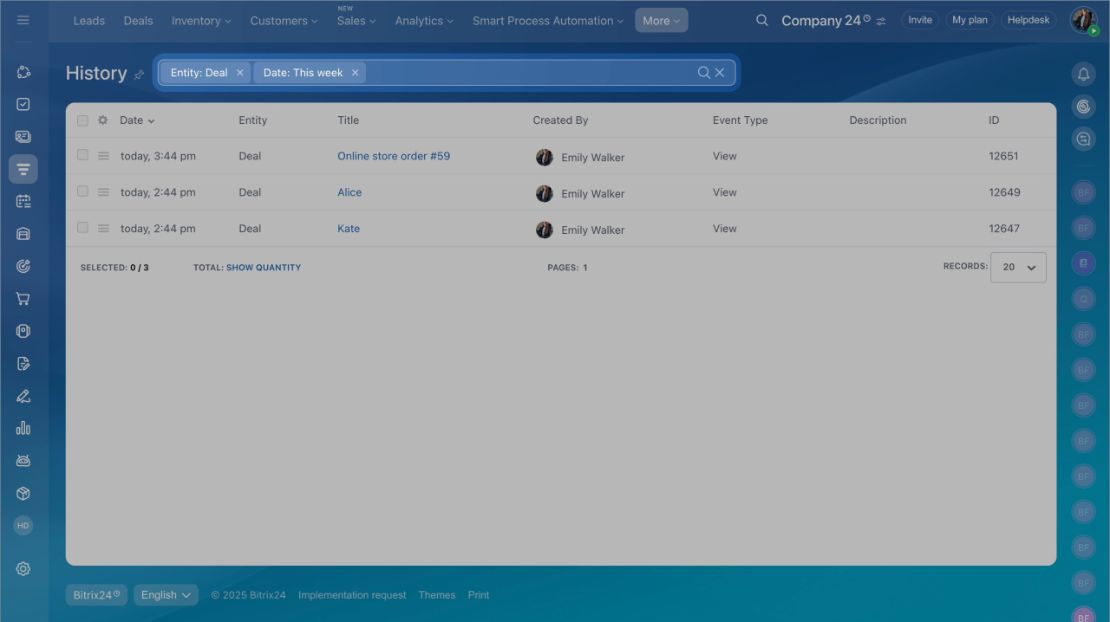Open the Kate deal link

[348, 228]
